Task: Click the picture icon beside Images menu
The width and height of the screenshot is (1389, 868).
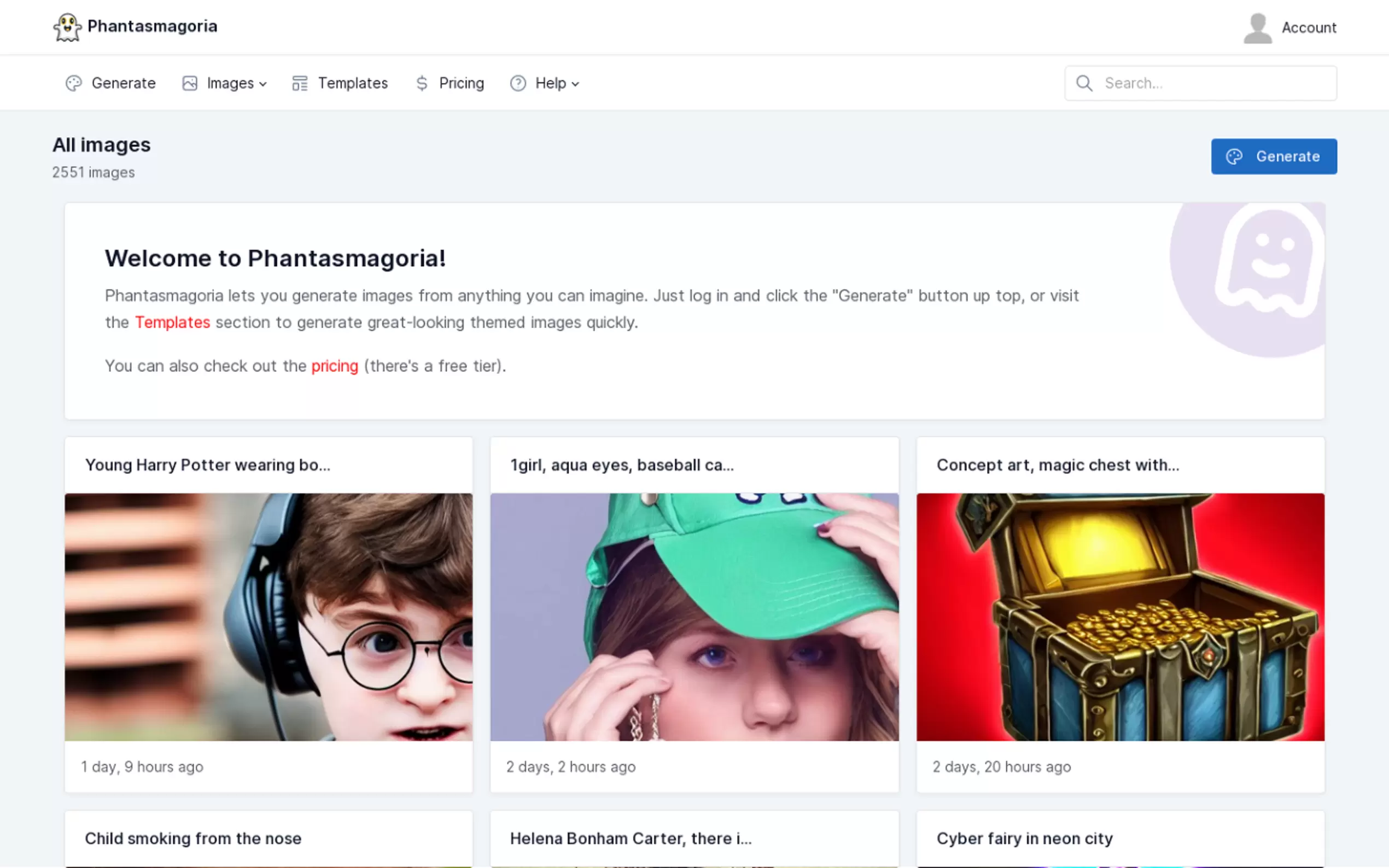Action: point(190,83)
